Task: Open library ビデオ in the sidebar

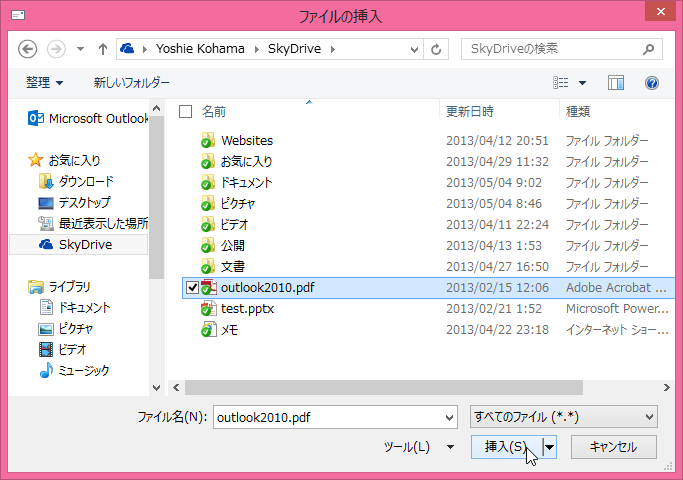Action: 62,349
